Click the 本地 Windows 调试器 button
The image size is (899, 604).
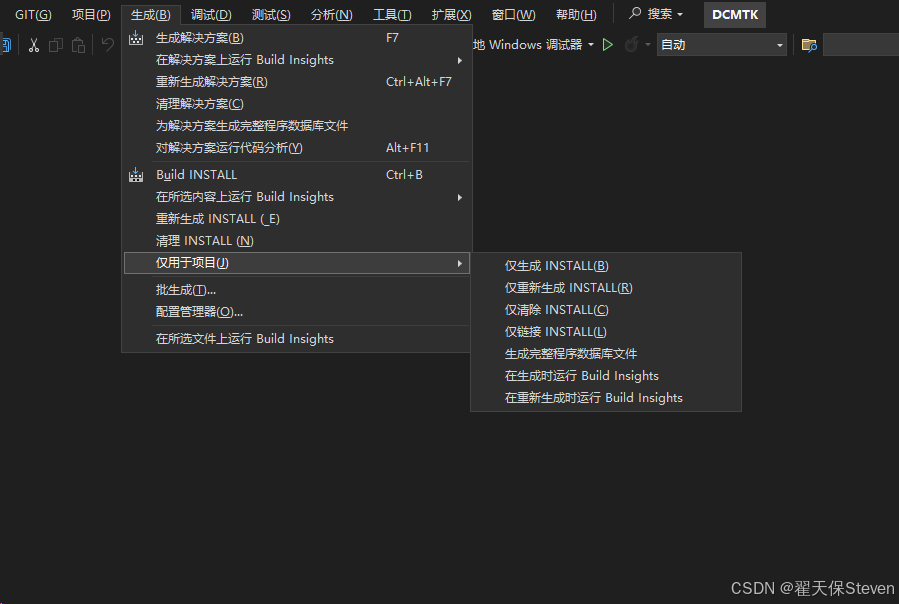click(x=527, y=45)
